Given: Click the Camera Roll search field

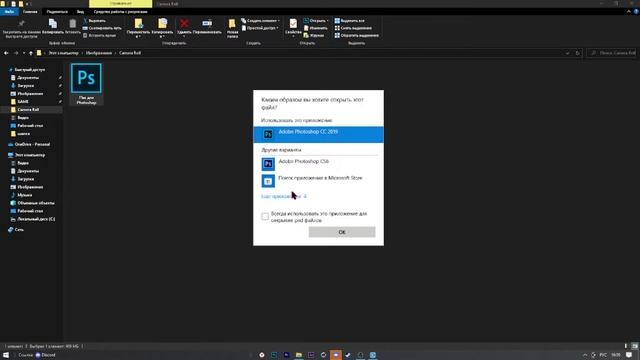Looking at the screenshot, I should (x=611, y=53).
